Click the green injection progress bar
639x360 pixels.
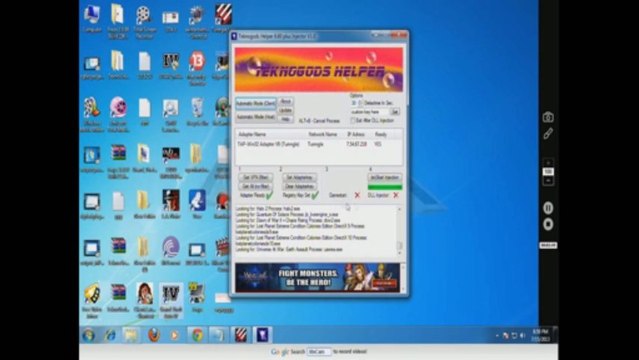click(385, 187)
